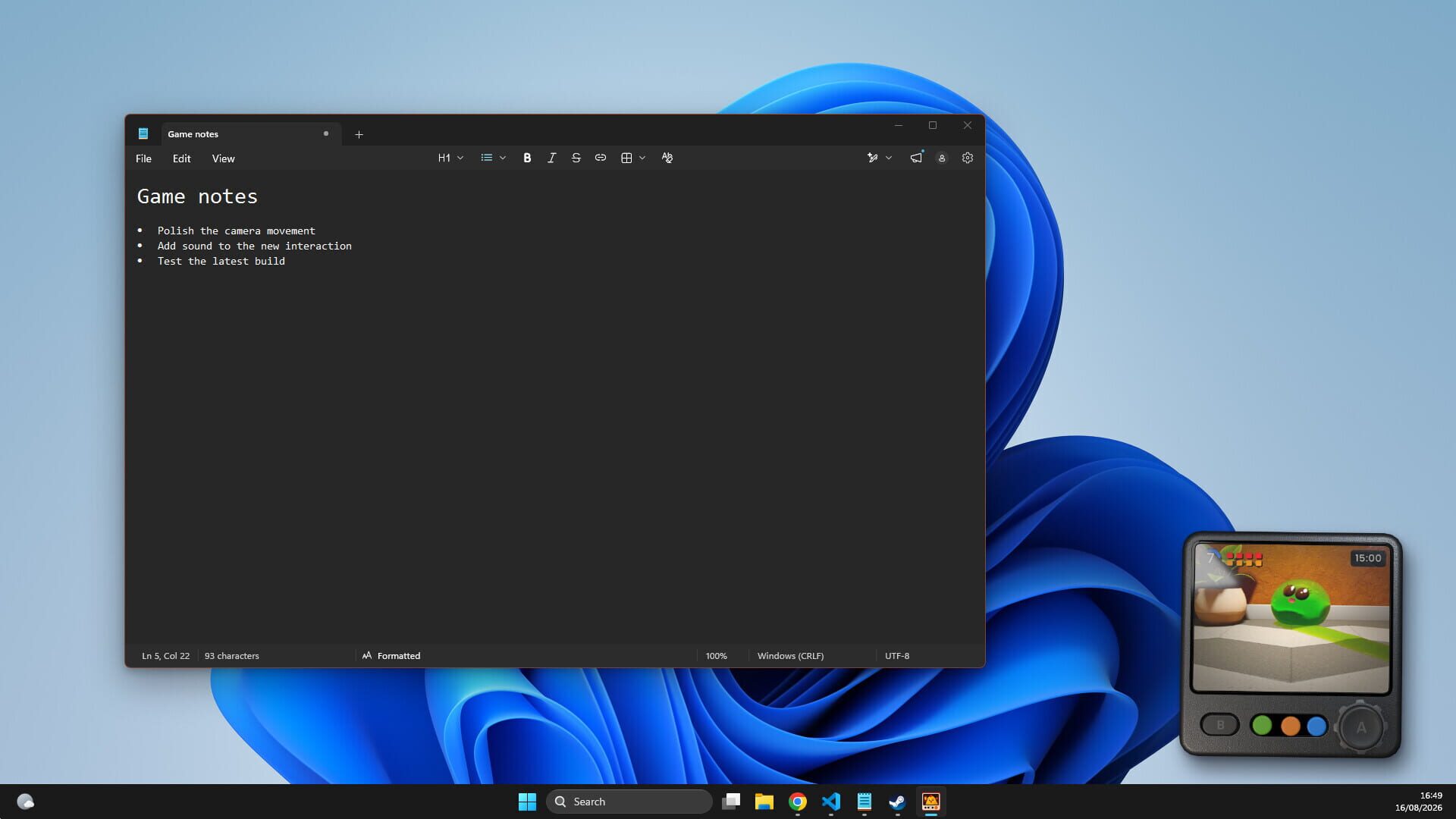This screenshot has width=1456, height=819.
Task: Open the File menu
Action: [x=143, y=158]
